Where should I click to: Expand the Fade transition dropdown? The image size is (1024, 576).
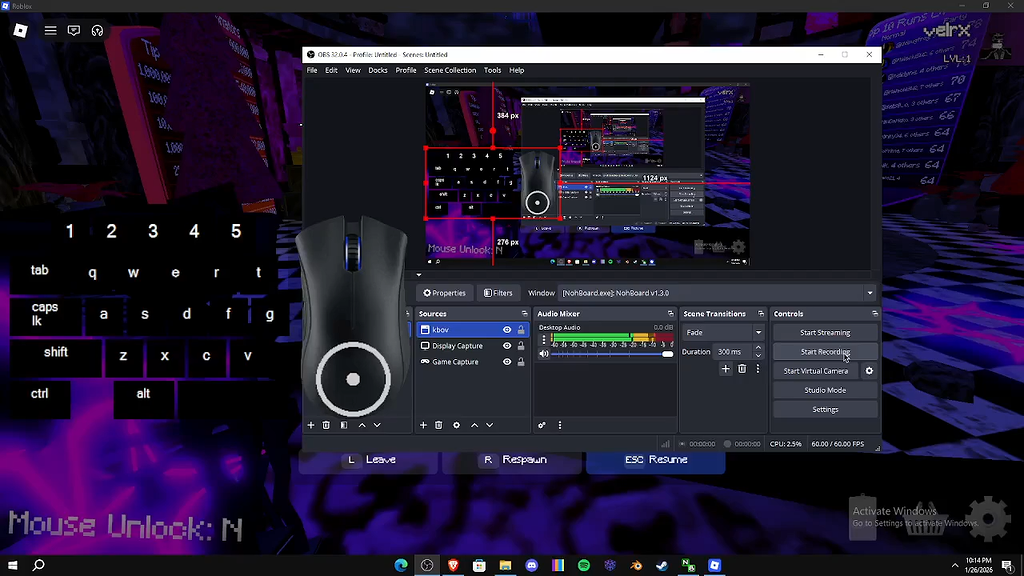[x=758, y=333]
